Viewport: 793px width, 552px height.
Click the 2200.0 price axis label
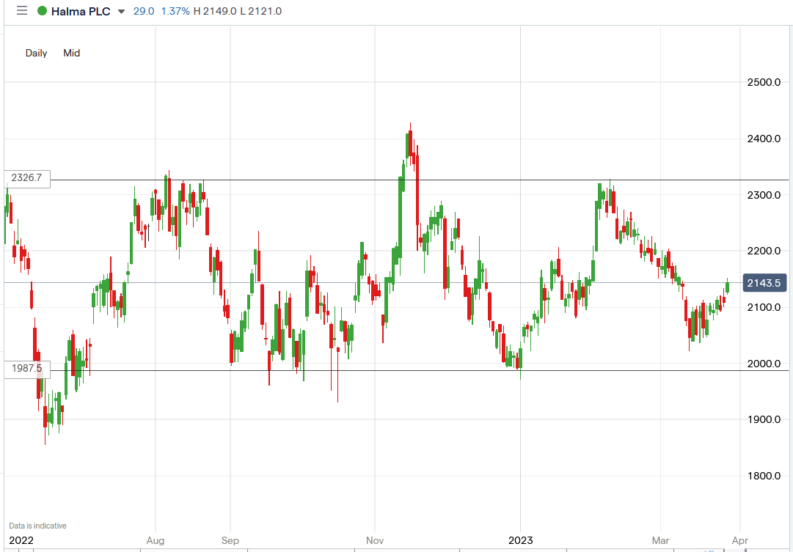click(764, 251)
